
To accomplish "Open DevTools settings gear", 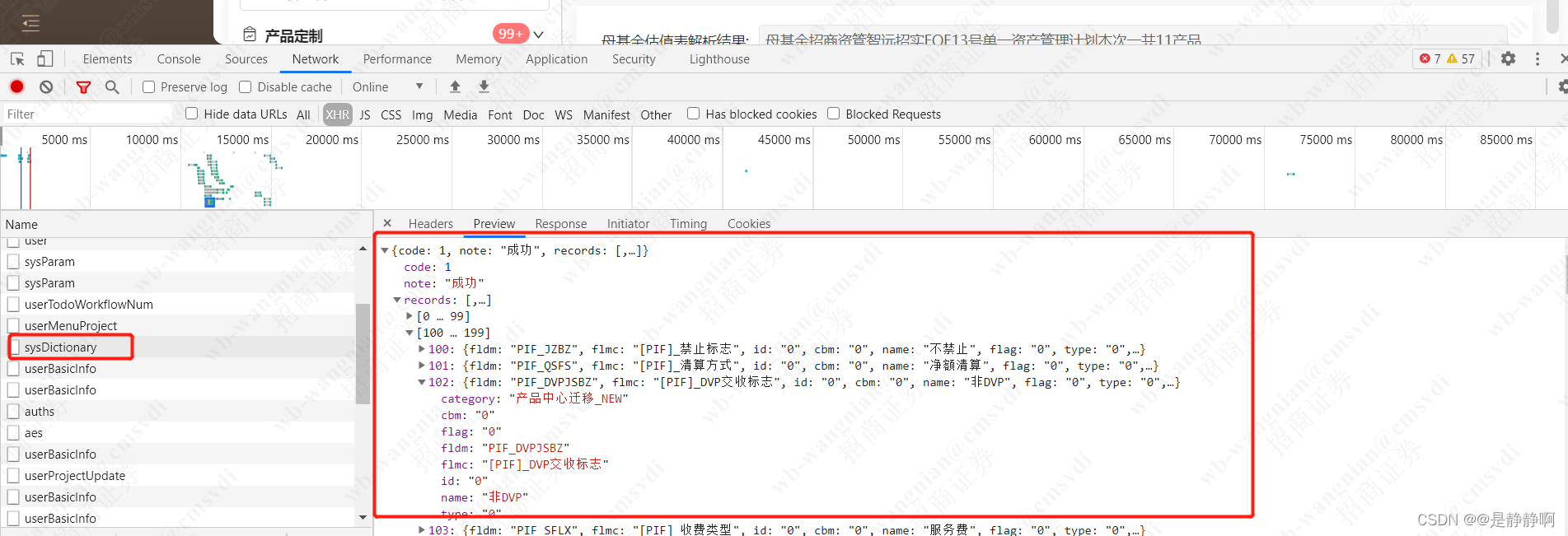I will click(x=1508, y=58).
